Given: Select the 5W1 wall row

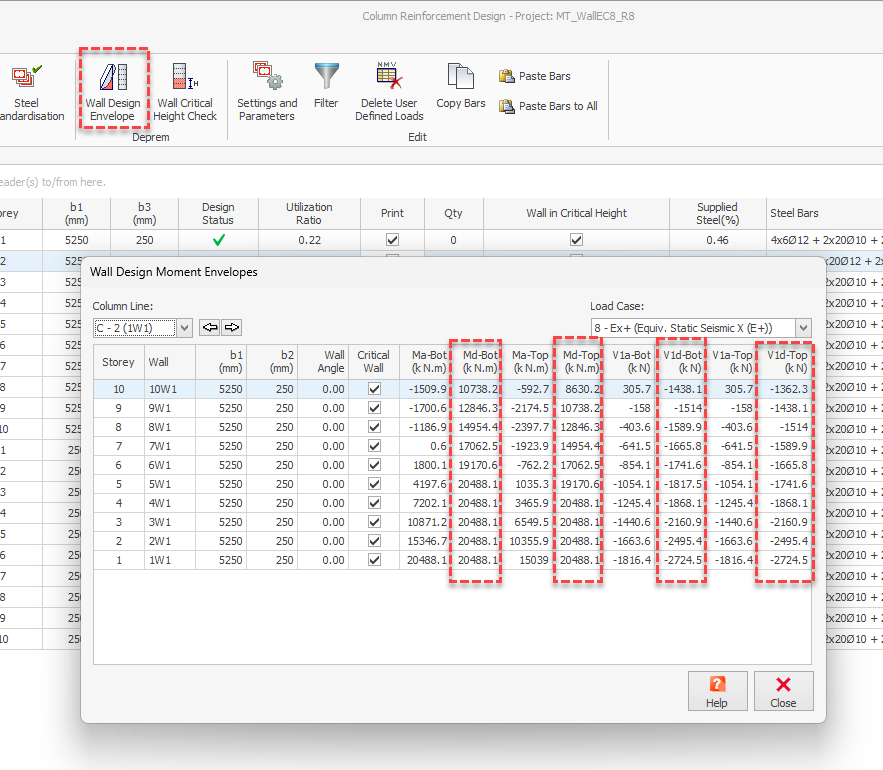Looking at the screenshot, I should point(159,484).
